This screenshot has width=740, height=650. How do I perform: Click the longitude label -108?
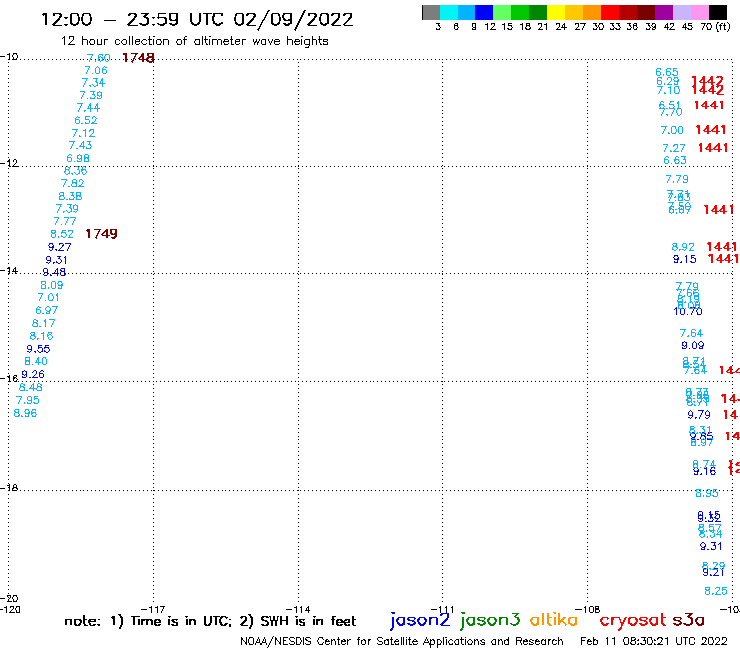coord(588,609)
